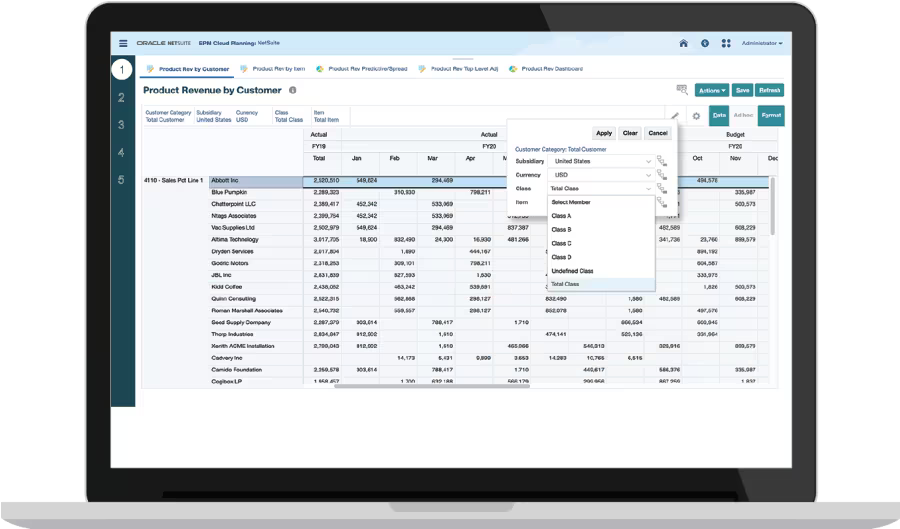Open member selector icon for Subsidiary

(x=661, y=160)
